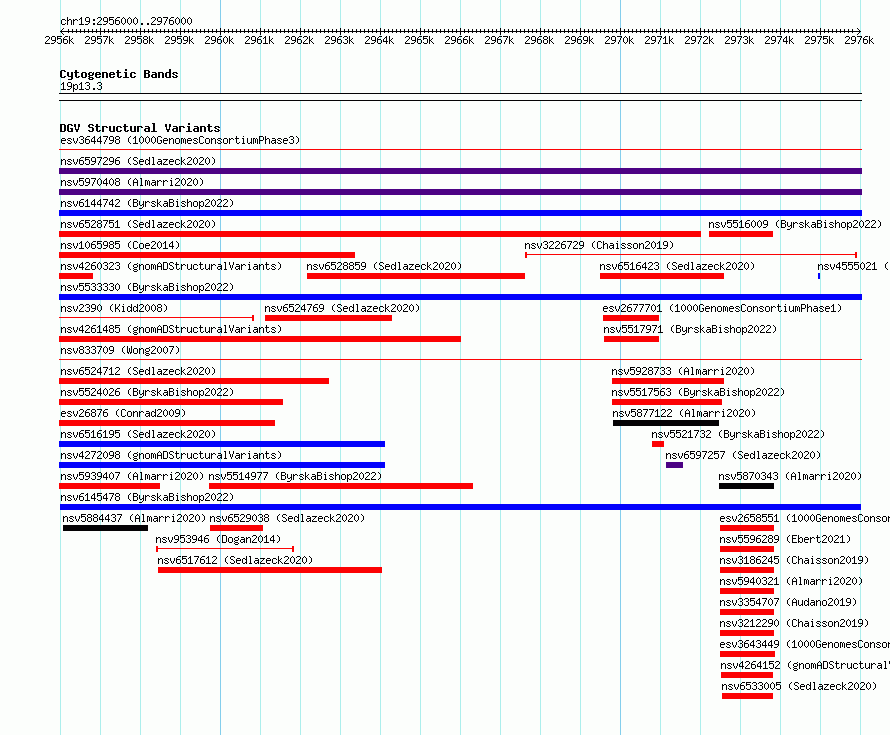Open the nsv6529038 (Sedlazeck2020) label

tap(287, 518)
